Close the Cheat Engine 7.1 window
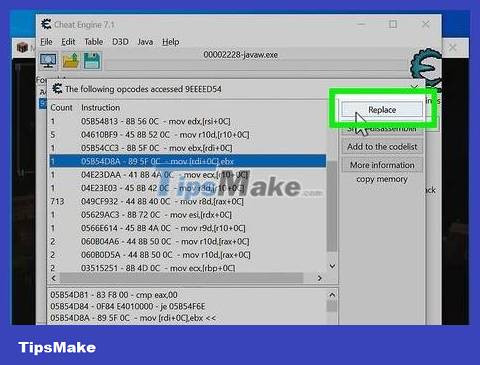 pyautogui.click(x=426, y=24)
